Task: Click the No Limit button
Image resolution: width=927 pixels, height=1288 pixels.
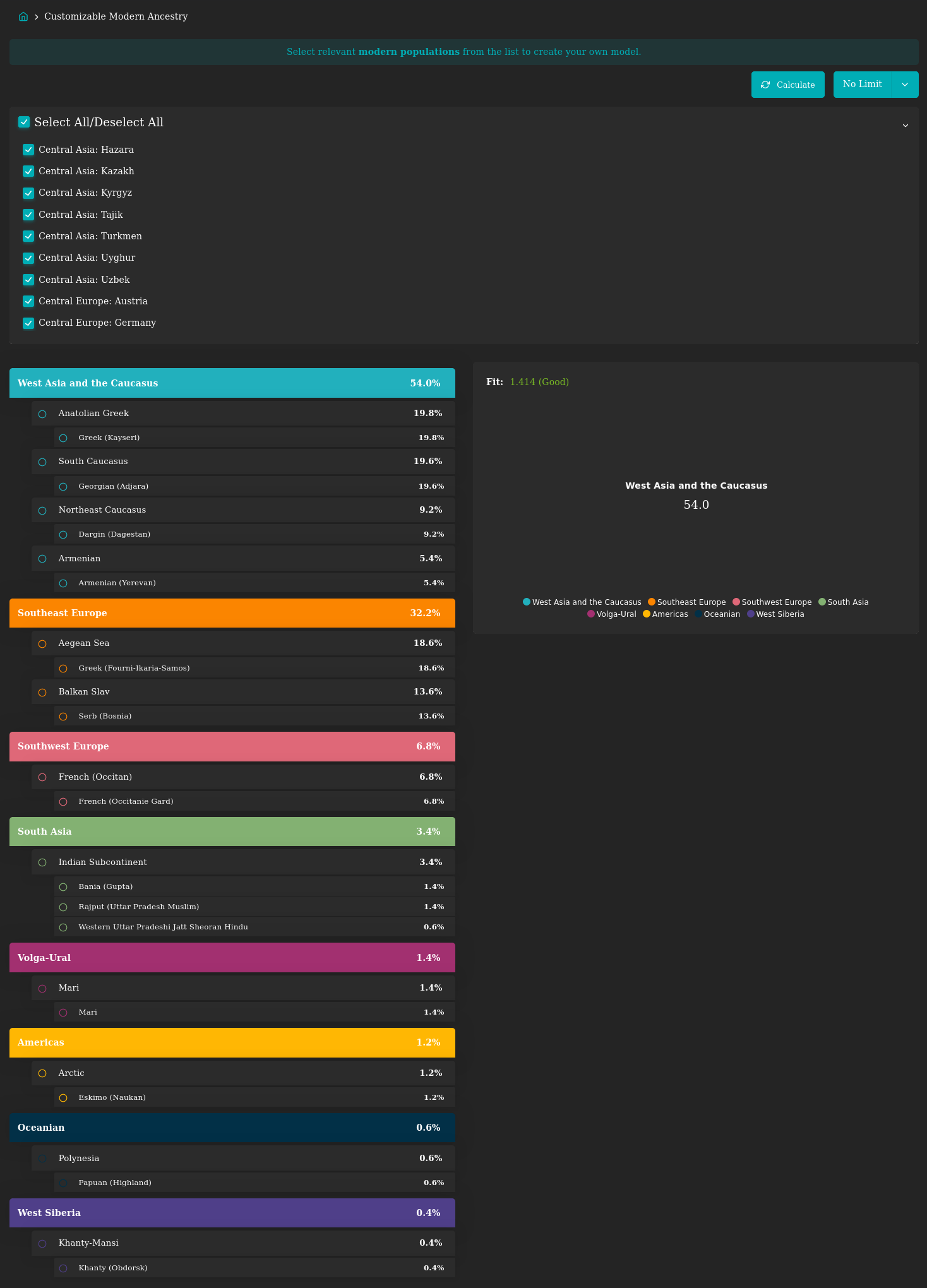Action: [x=863, y=85]
